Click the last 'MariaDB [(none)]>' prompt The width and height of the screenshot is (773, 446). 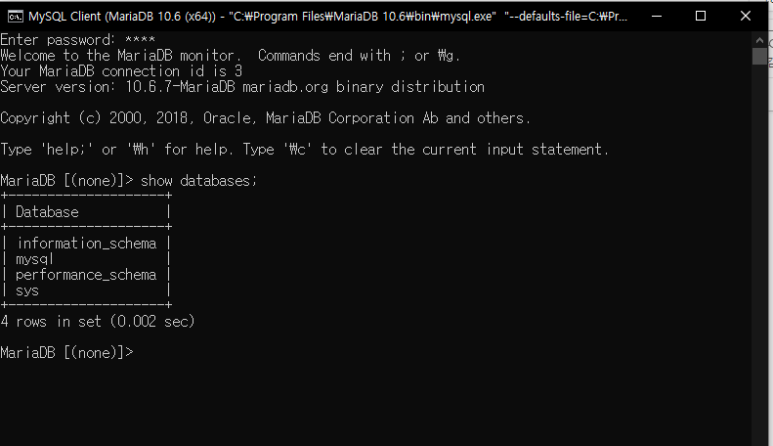coord(67,353)
